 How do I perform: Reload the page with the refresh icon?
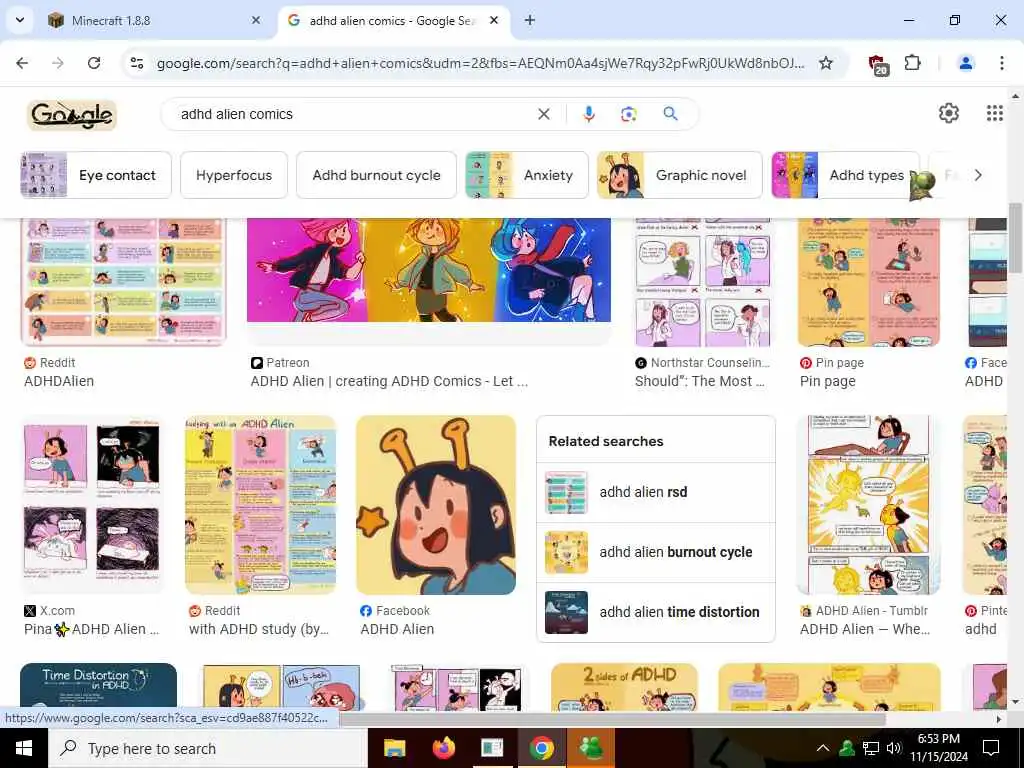pos(94,63)
